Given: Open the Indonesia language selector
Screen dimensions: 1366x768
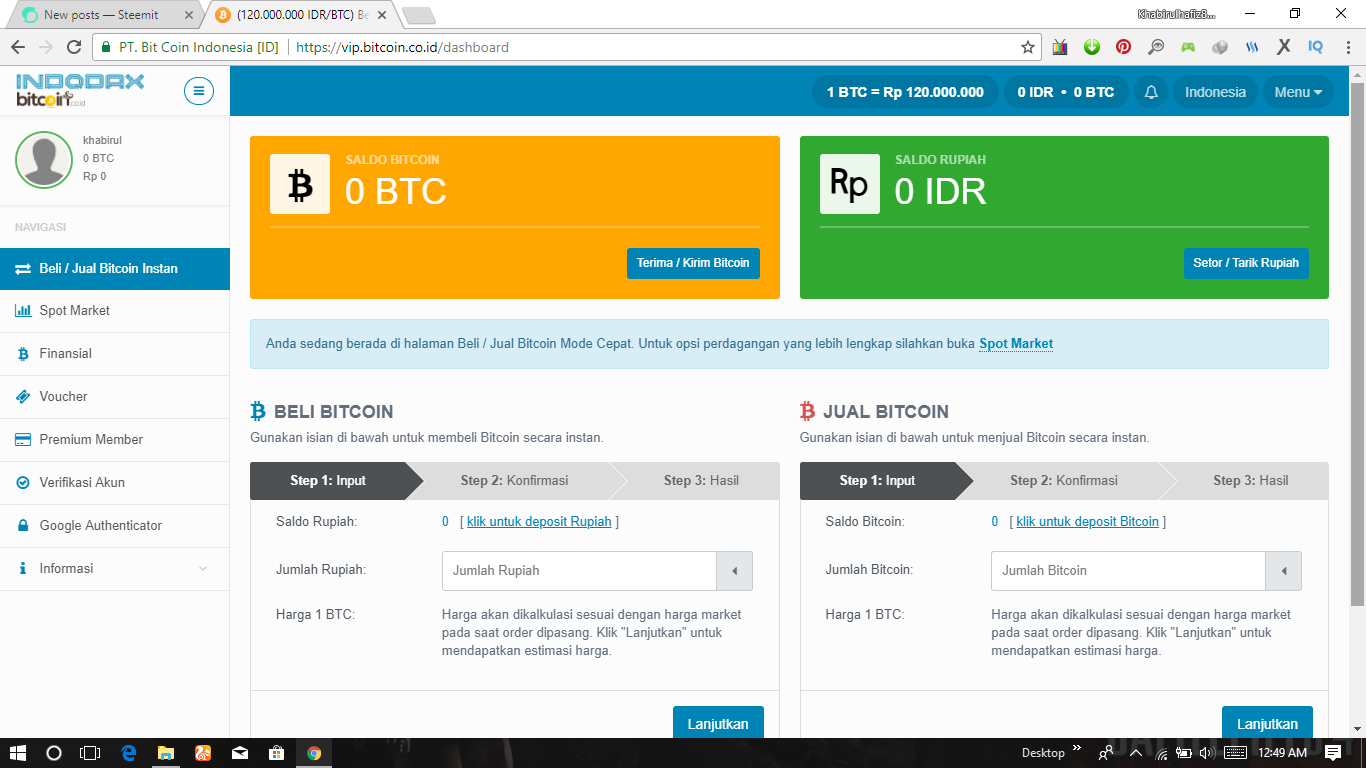Looking at the screenshot, I should 1215,92.
